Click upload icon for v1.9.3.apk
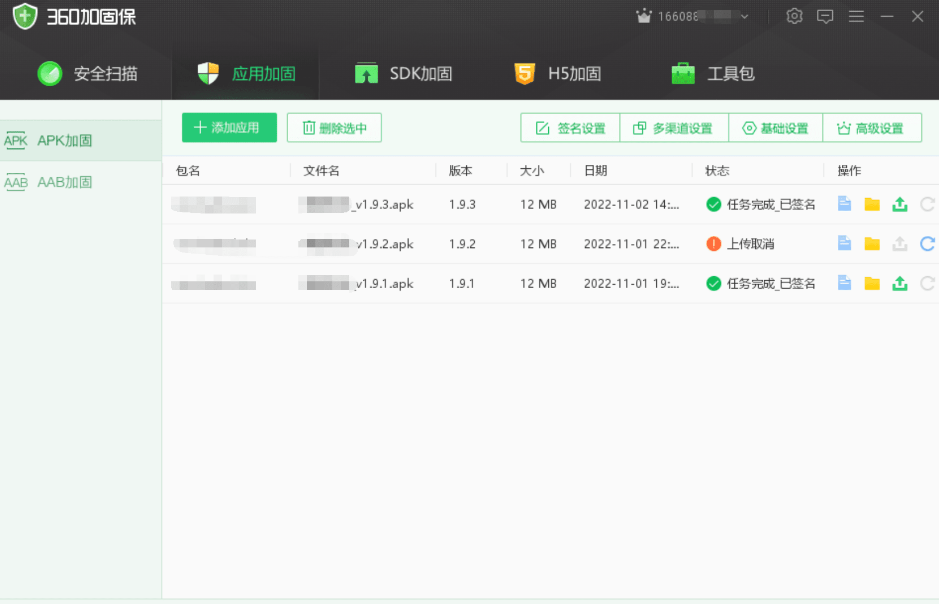 tap(899, 204)
